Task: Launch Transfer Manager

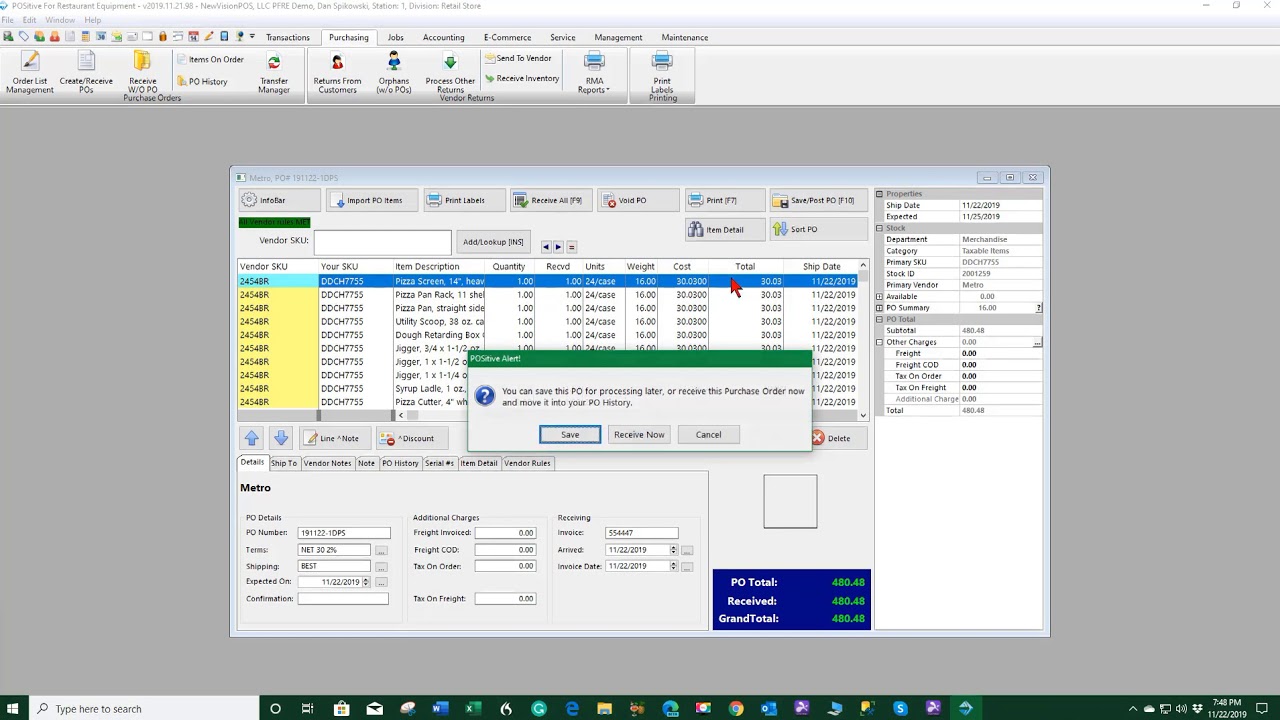Action: (x=274, y=74)
